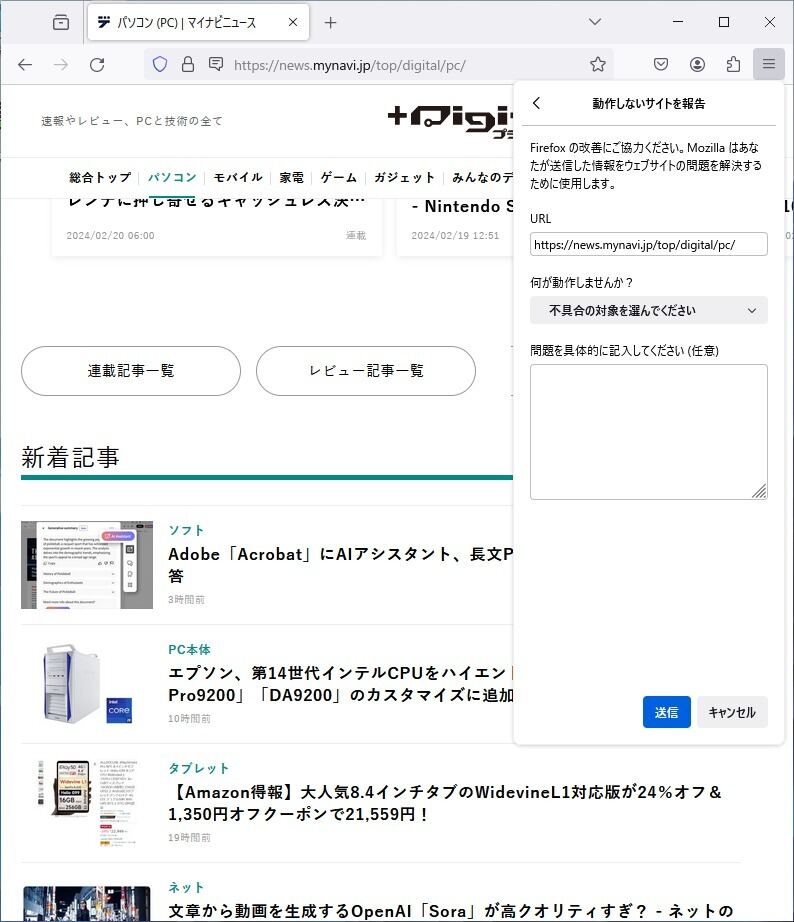Image resolution: width=794 pixels, height=922 pixels.
Task: Bookmark this page with the star icon
Action: click(598, 64)
